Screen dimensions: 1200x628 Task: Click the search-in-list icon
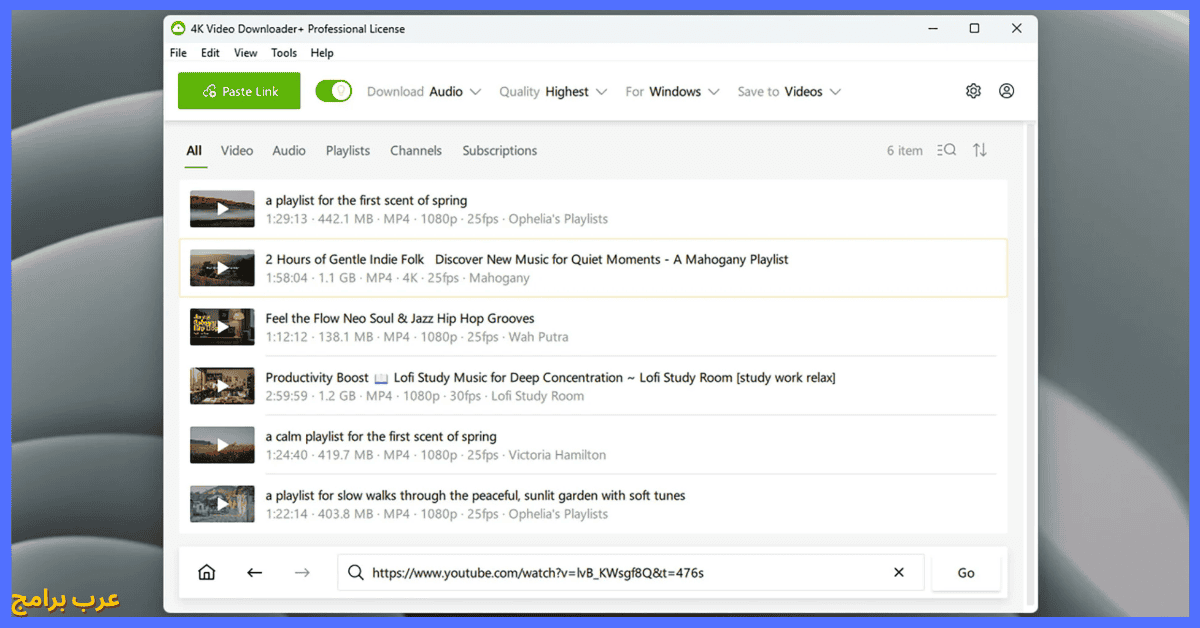946,150
